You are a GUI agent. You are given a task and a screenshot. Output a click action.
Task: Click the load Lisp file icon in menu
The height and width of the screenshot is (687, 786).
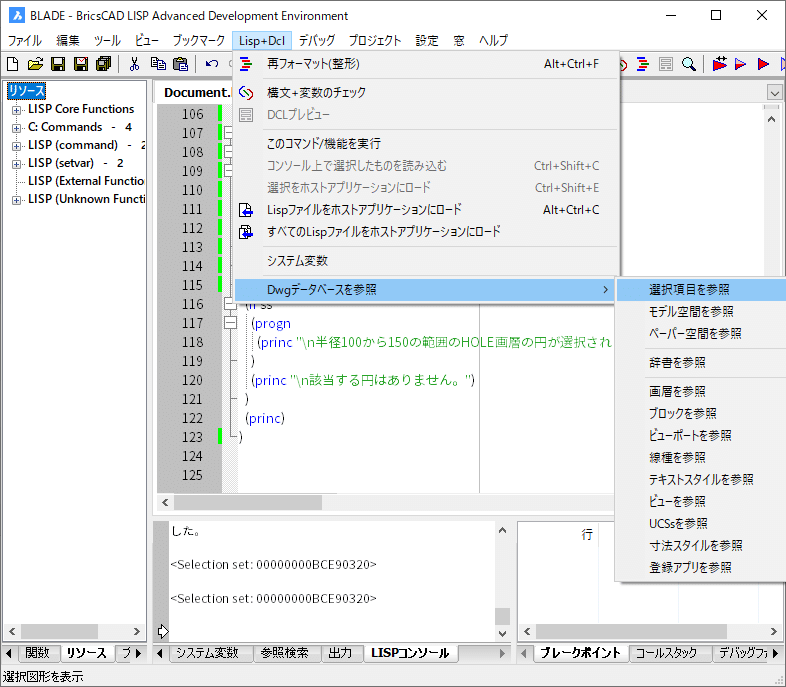(x=246, y=210)
